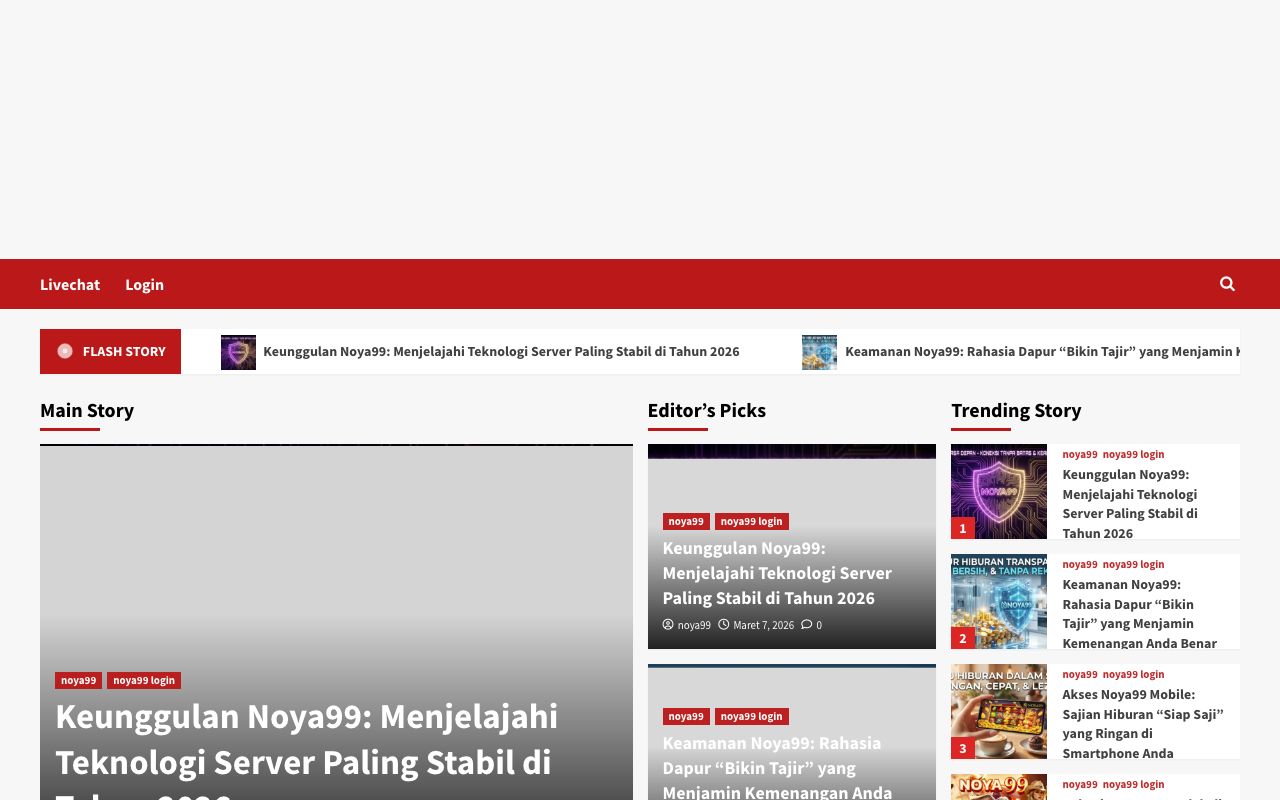Click the Keunggulan Noya99 headline in Flash Story ticker
Screen dimensions: 1280x800
(501, 351)
